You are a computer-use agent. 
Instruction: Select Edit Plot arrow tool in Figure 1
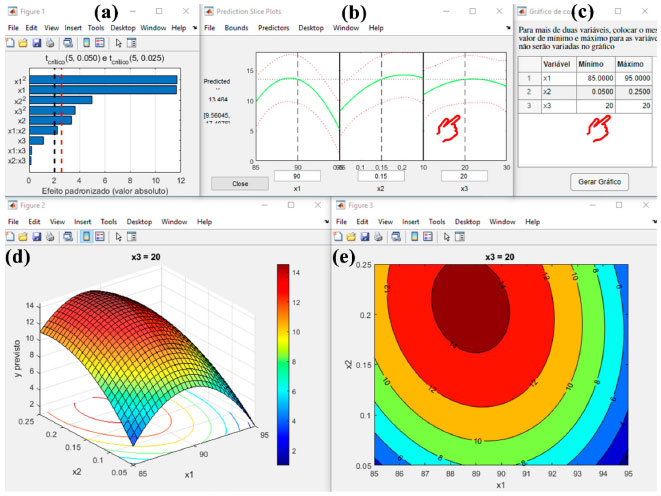(x=119, y=43)
